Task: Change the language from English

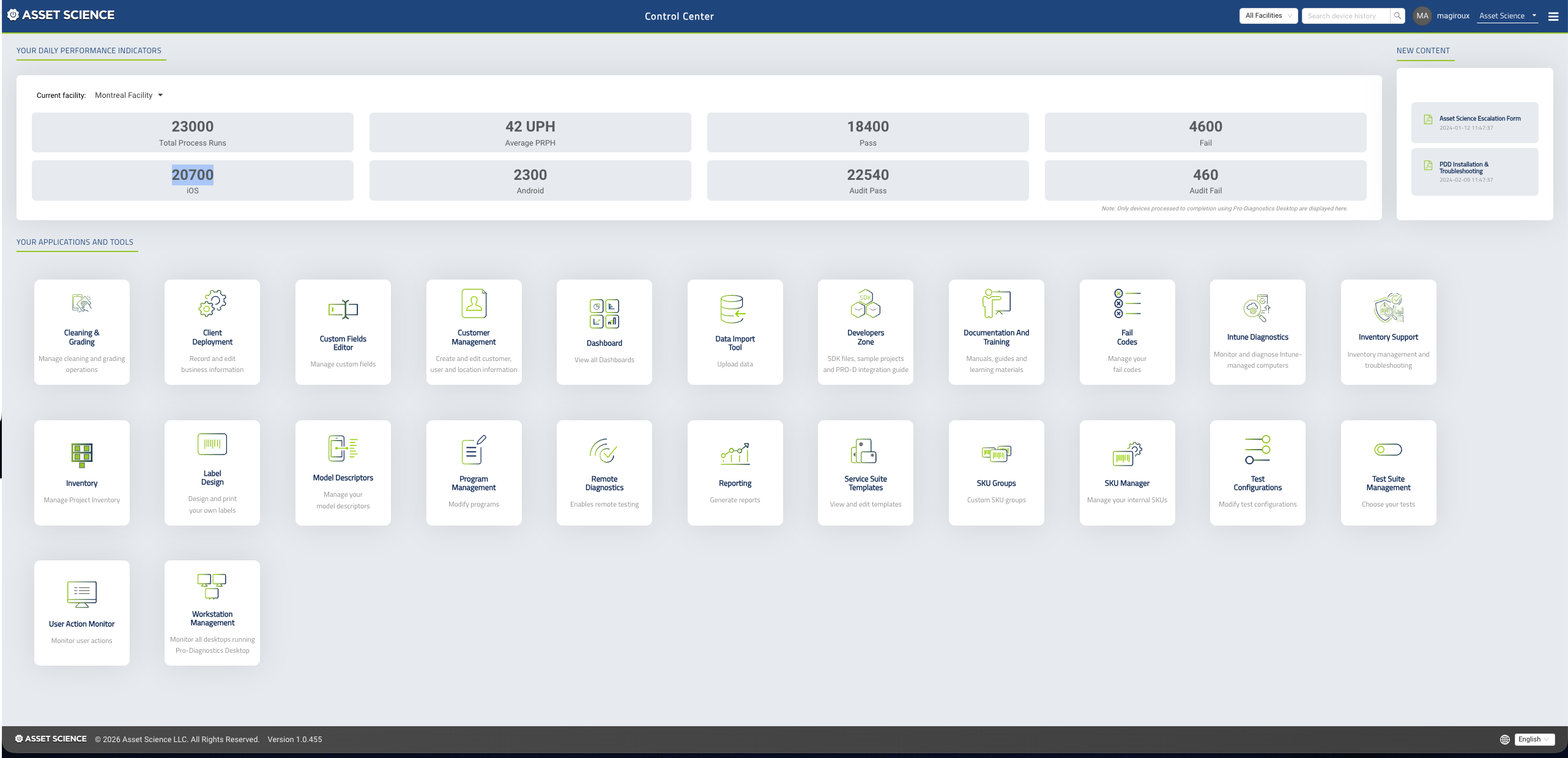Action: [x=1534, y=739]
